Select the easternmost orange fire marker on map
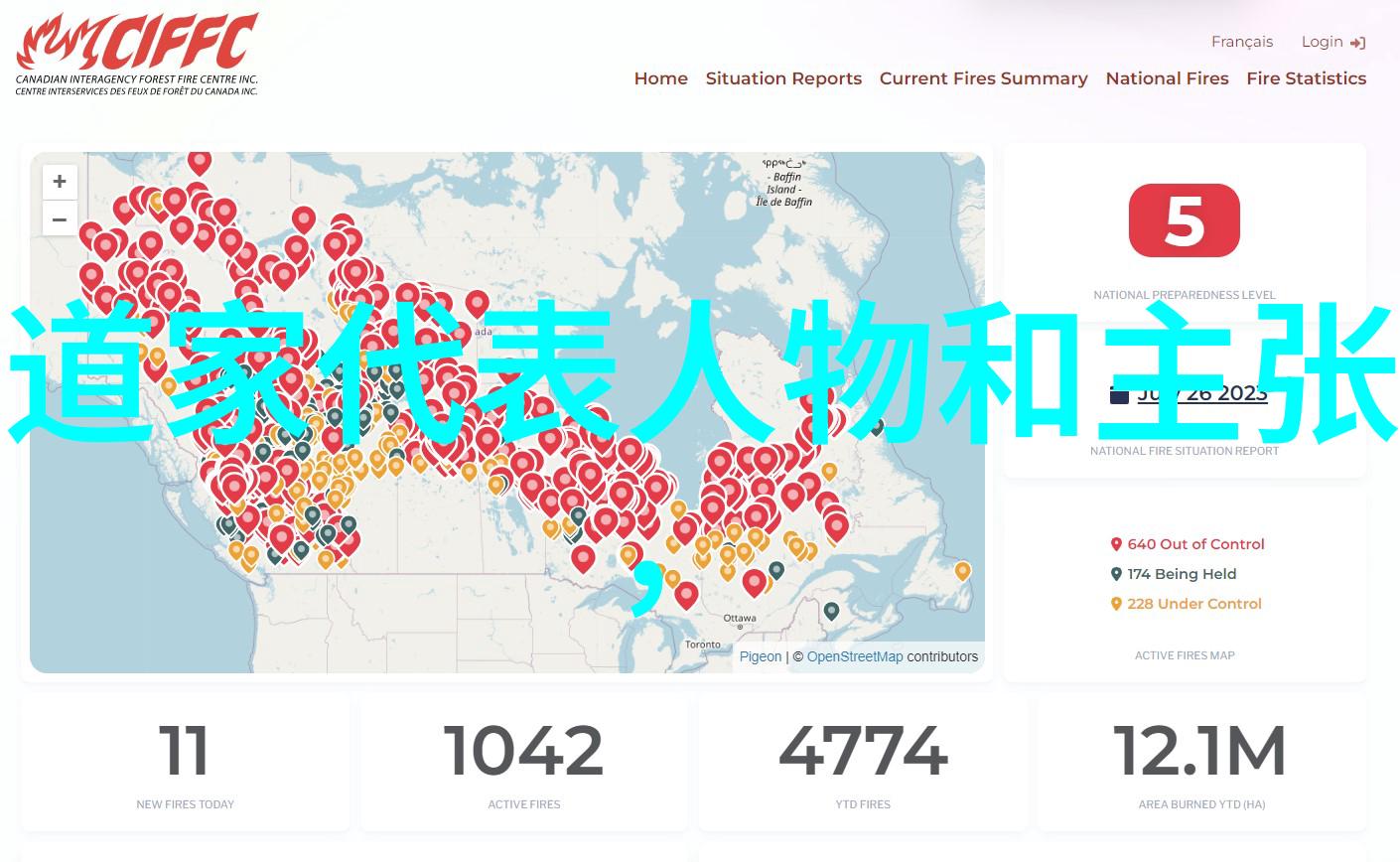This screenshot has width=1400, height=862. (x=962, y=570)
